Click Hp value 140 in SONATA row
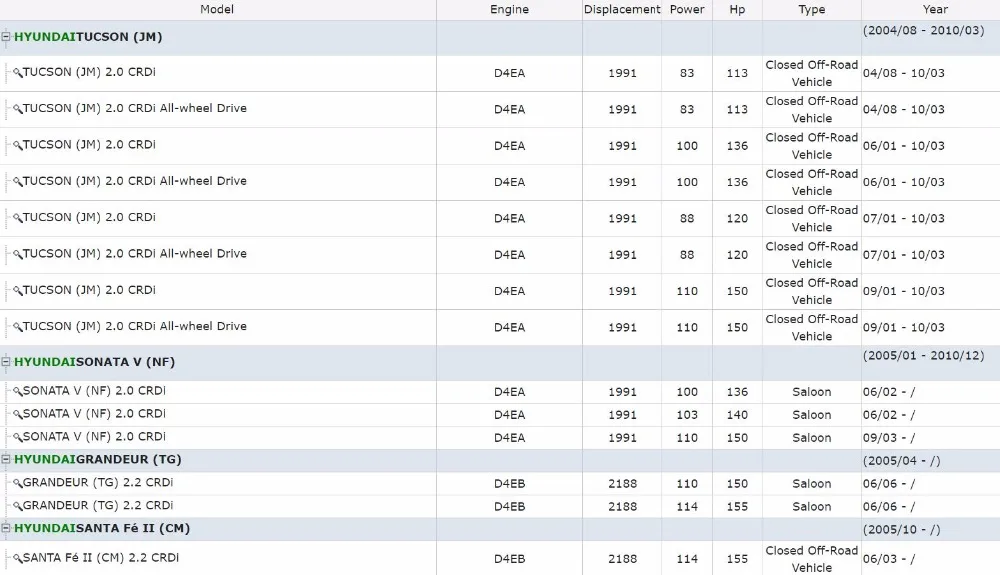1000x575 pixels. click(737, 415)
